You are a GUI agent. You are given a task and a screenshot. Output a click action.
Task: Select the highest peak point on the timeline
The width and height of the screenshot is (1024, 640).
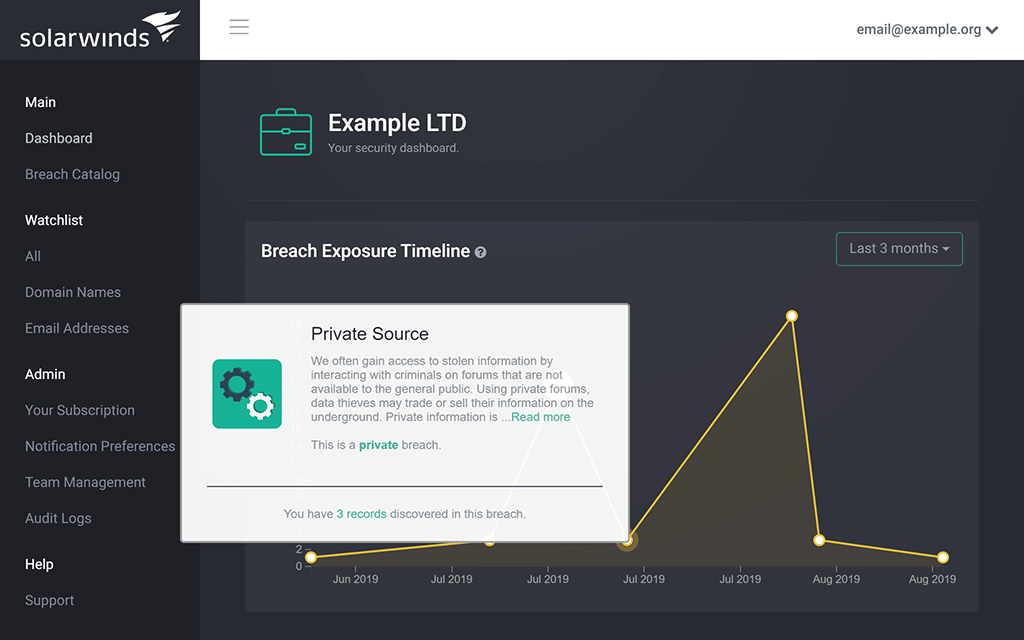792,316
